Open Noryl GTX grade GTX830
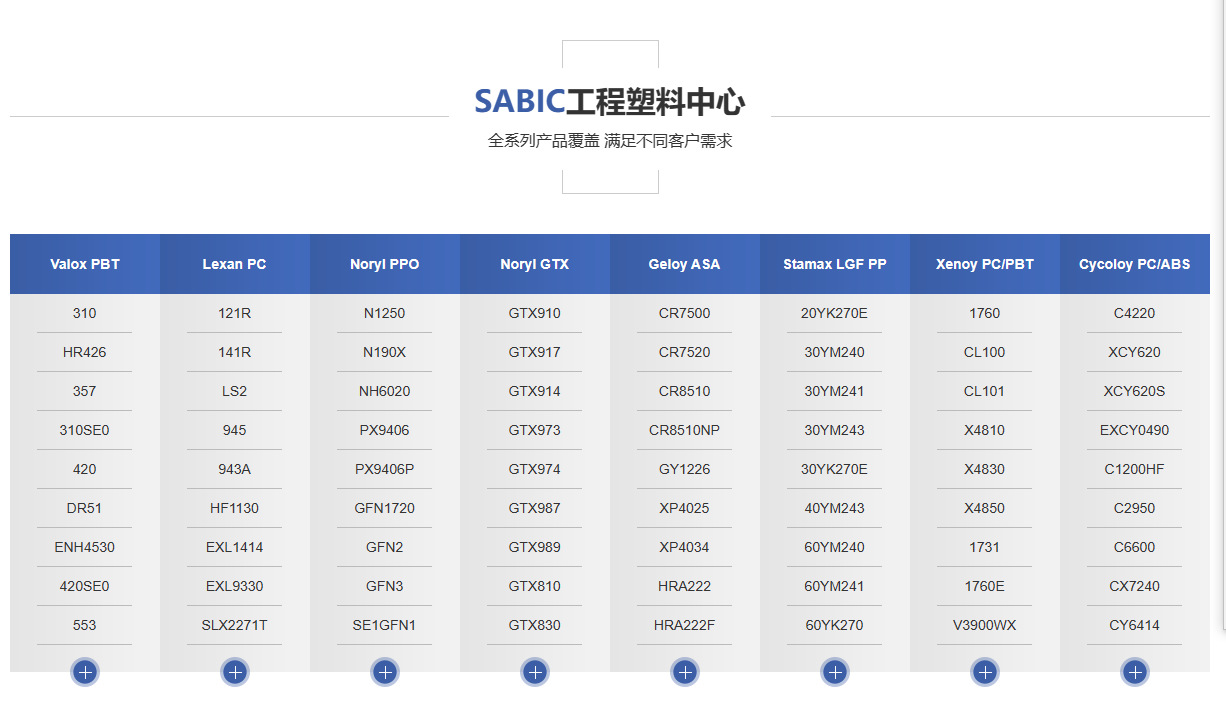The height and width of the screenshot is (724, 1226). [x=535, y=625]
